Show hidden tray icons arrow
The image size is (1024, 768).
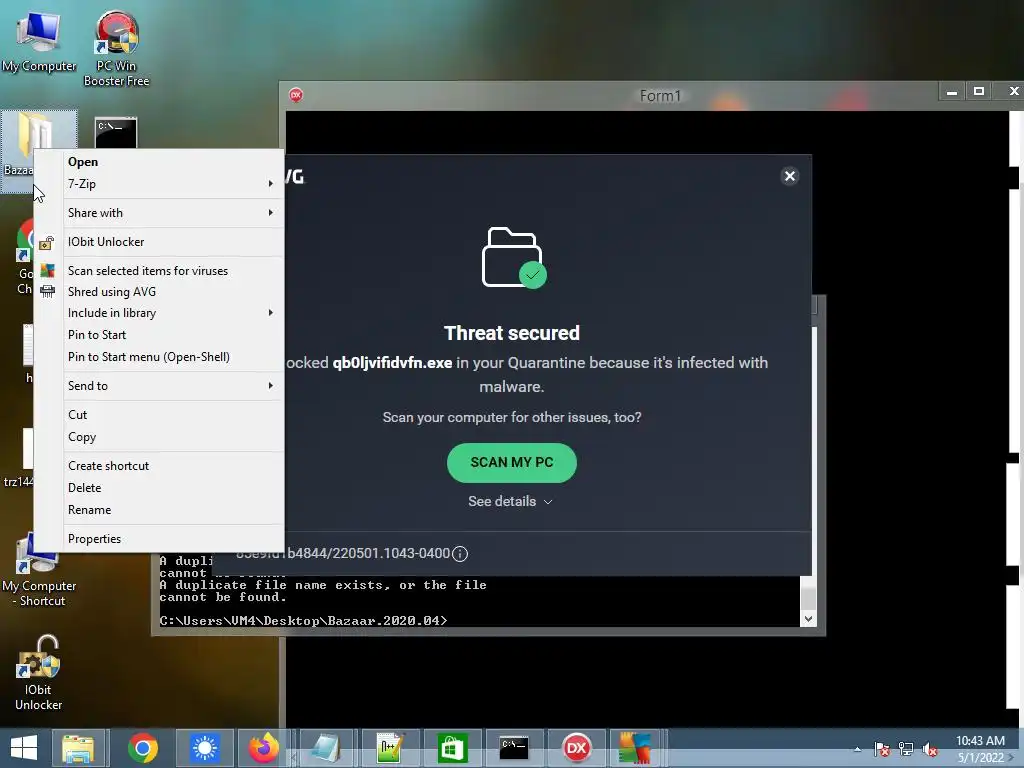point(857,749)
